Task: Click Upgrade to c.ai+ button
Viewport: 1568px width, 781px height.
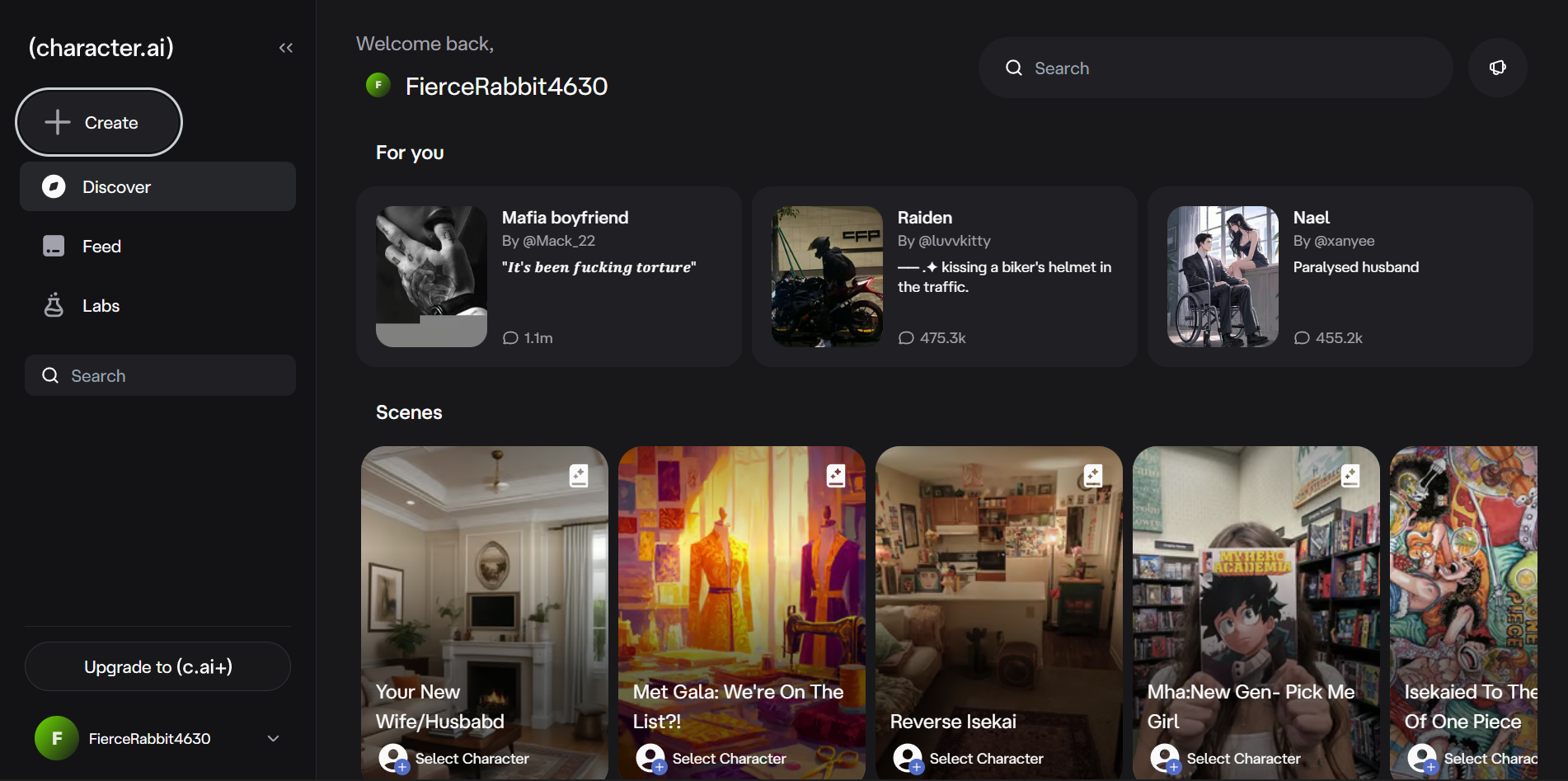Action: (x=157, y=666)
